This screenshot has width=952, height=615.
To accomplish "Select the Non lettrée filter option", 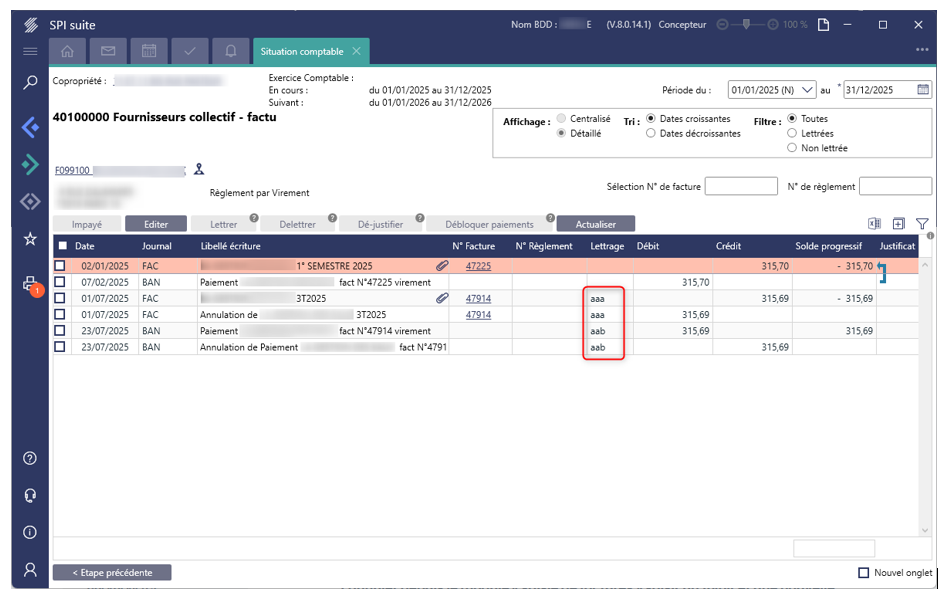I will click(793, 148).
